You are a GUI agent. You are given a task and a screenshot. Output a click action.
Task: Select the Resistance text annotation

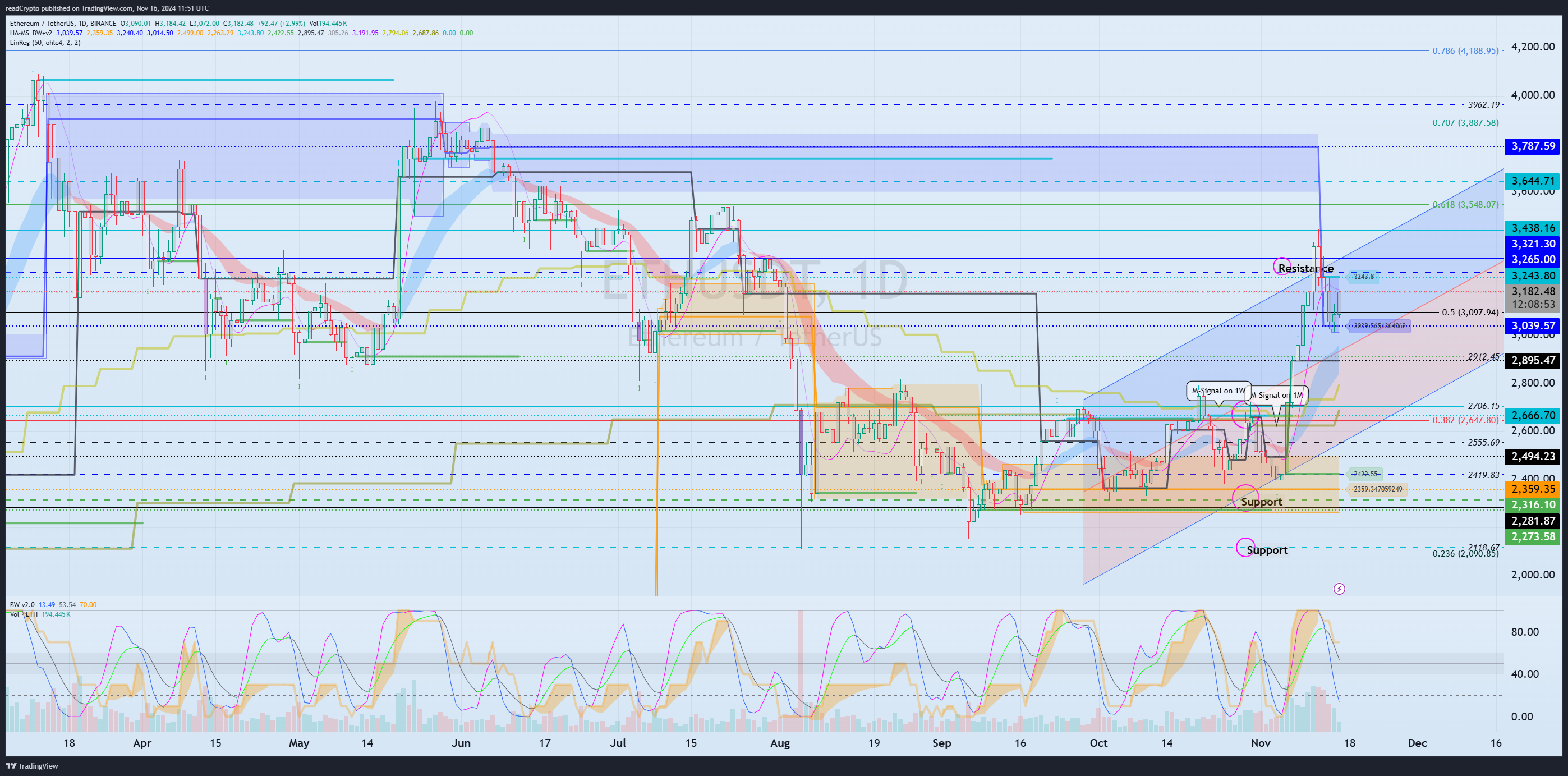point(1305,268)
